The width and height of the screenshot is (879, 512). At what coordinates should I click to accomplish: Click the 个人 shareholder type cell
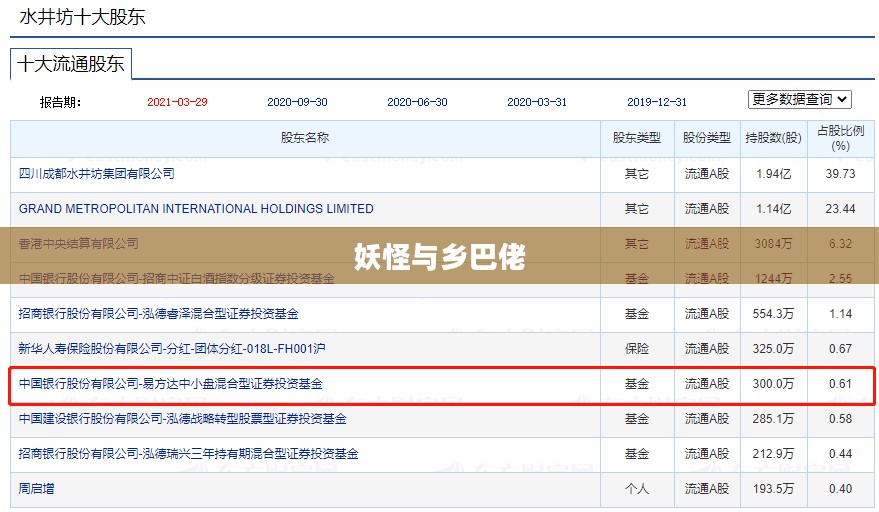click(637, 488)
